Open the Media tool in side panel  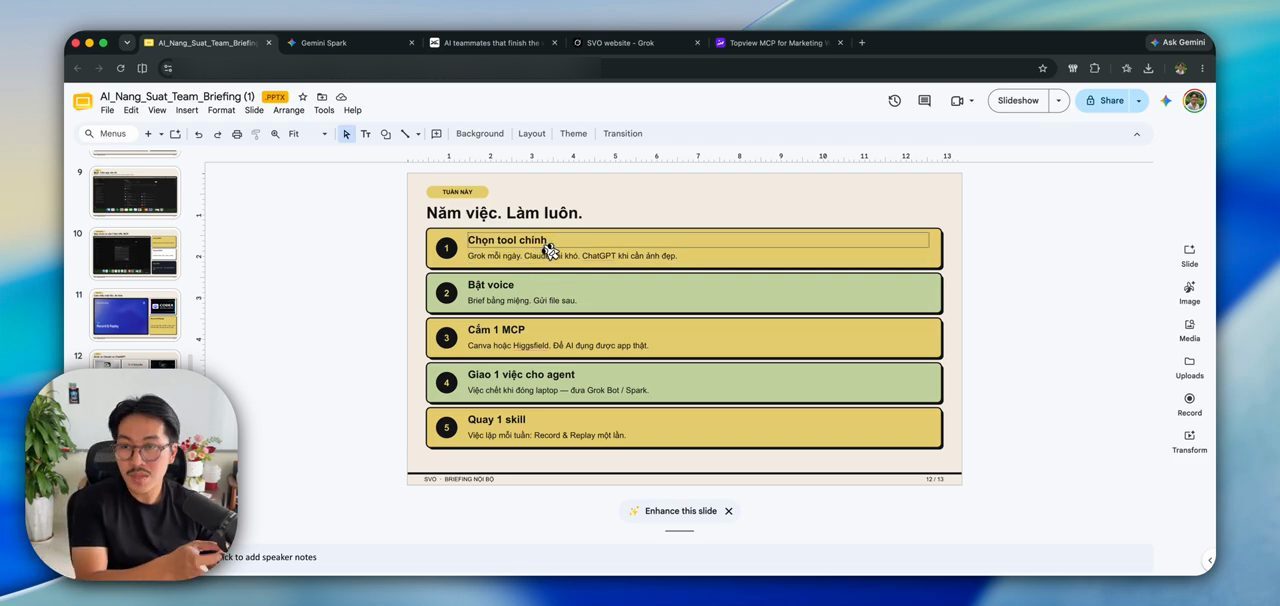[1189, 329]
